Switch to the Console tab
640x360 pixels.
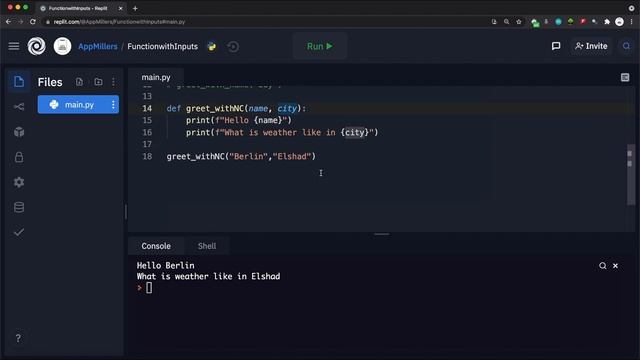[x=156, y=246]
